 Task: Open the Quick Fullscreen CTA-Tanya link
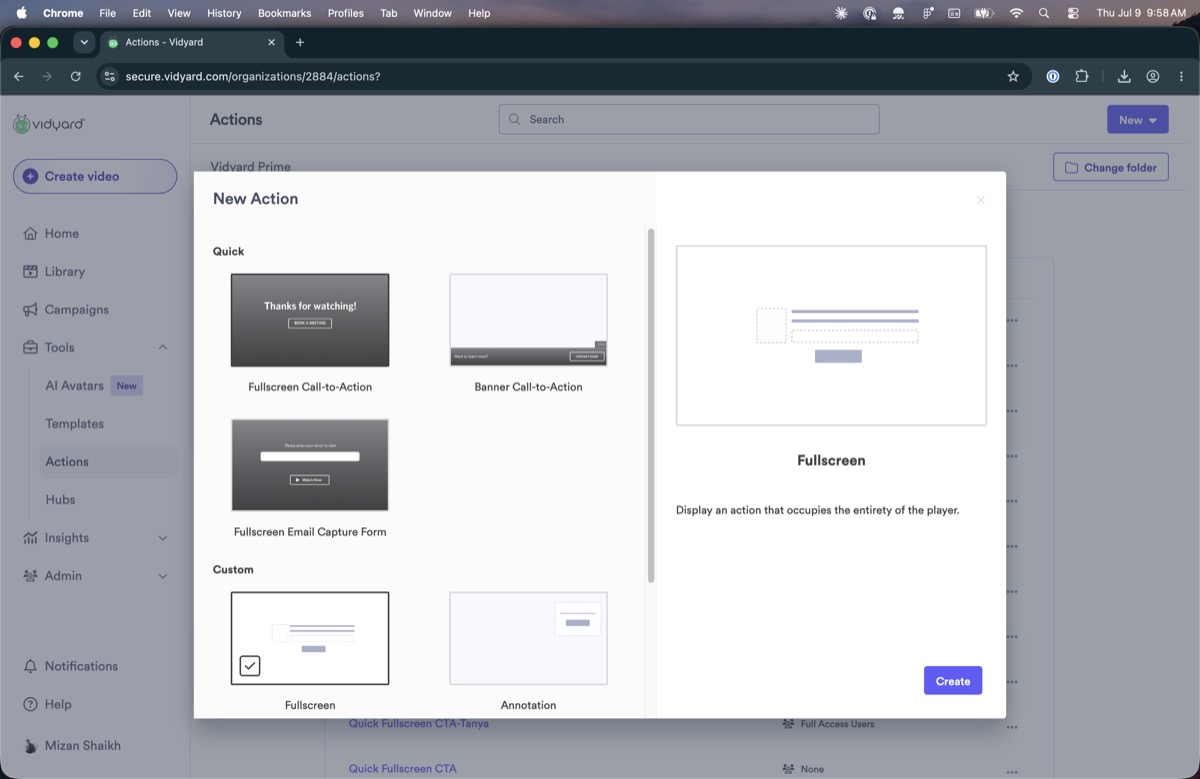(x=418, y=723)
